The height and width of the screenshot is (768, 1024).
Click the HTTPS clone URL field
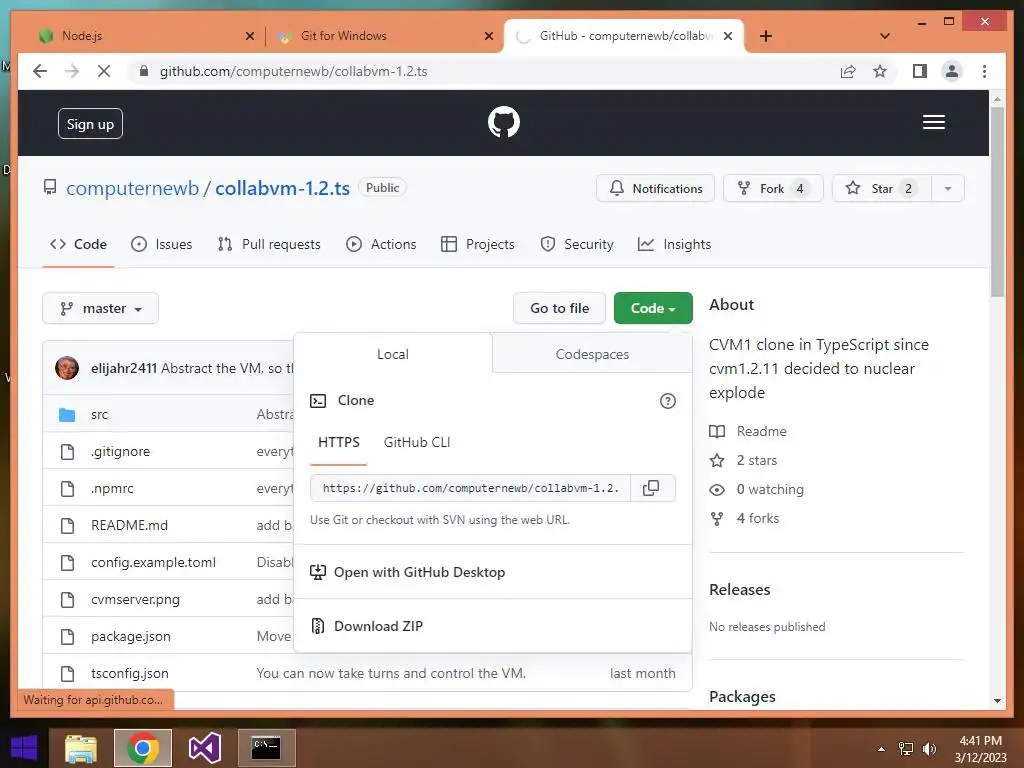[471, 488]
